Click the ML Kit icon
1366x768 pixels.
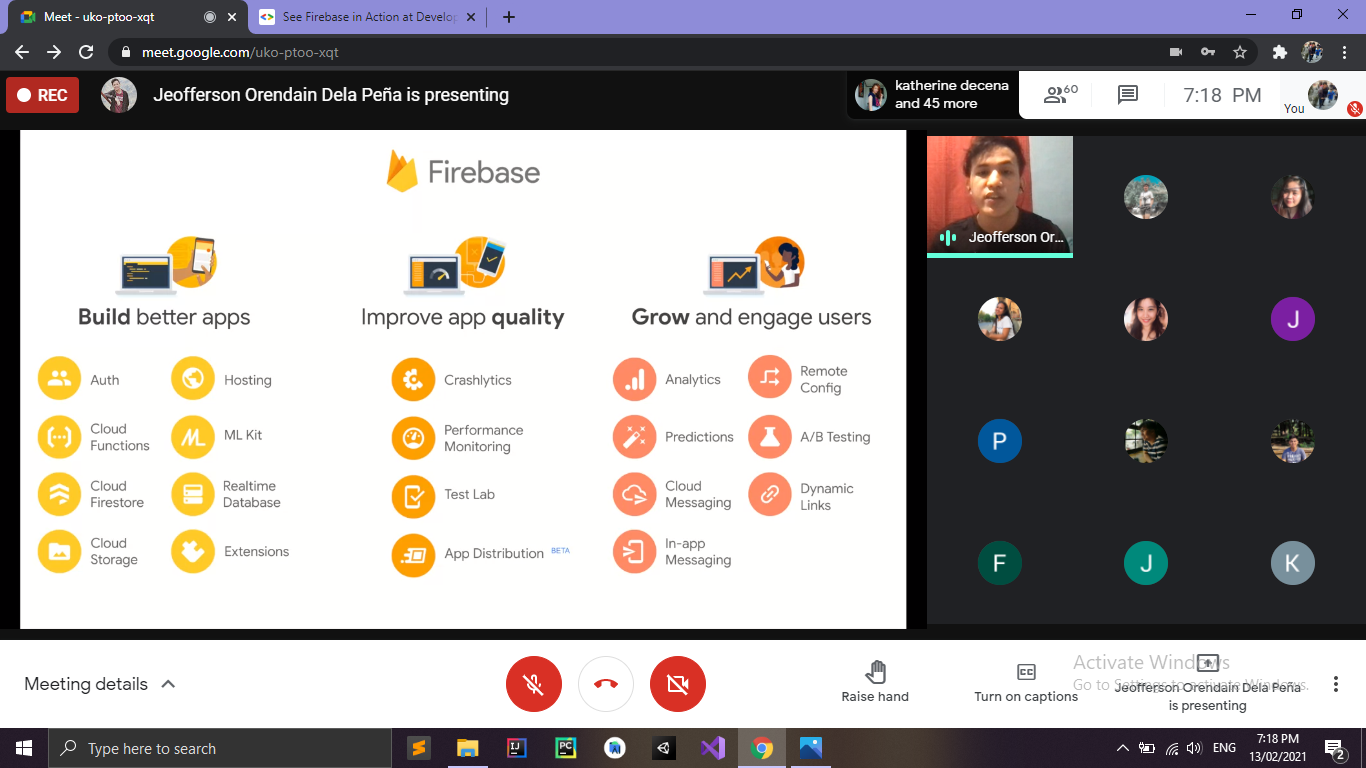tap(193, 437)
